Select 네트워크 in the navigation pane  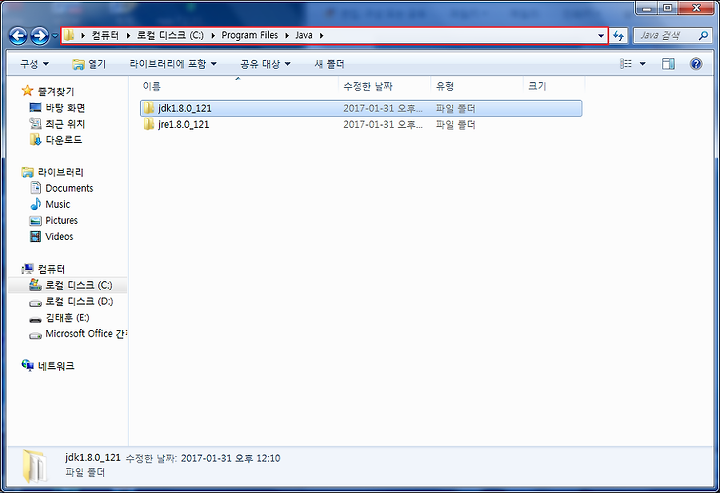(x=56, y=366)
